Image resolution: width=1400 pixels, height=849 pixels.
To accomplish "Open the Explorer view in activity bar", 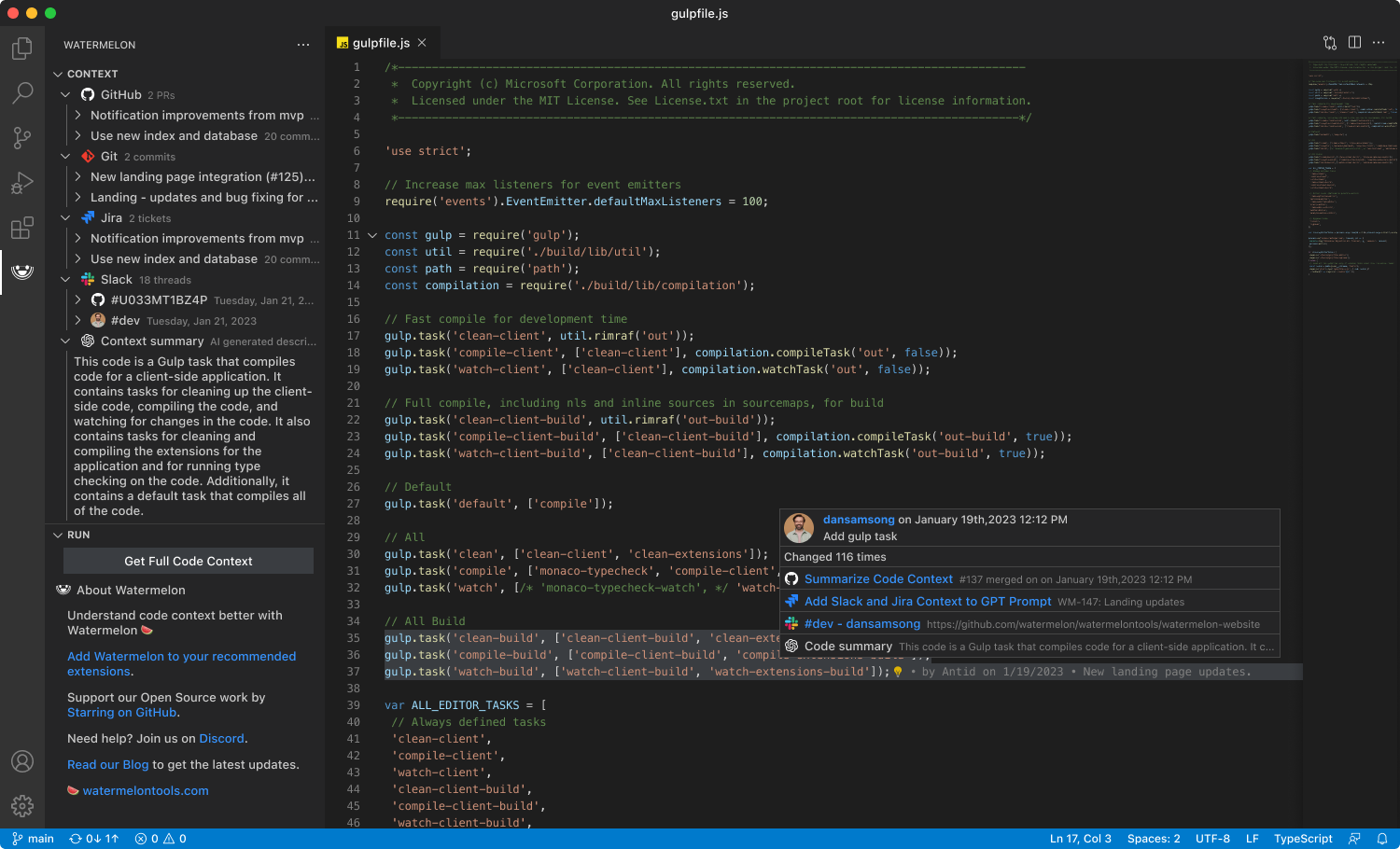I will click(x=22, y=48).
